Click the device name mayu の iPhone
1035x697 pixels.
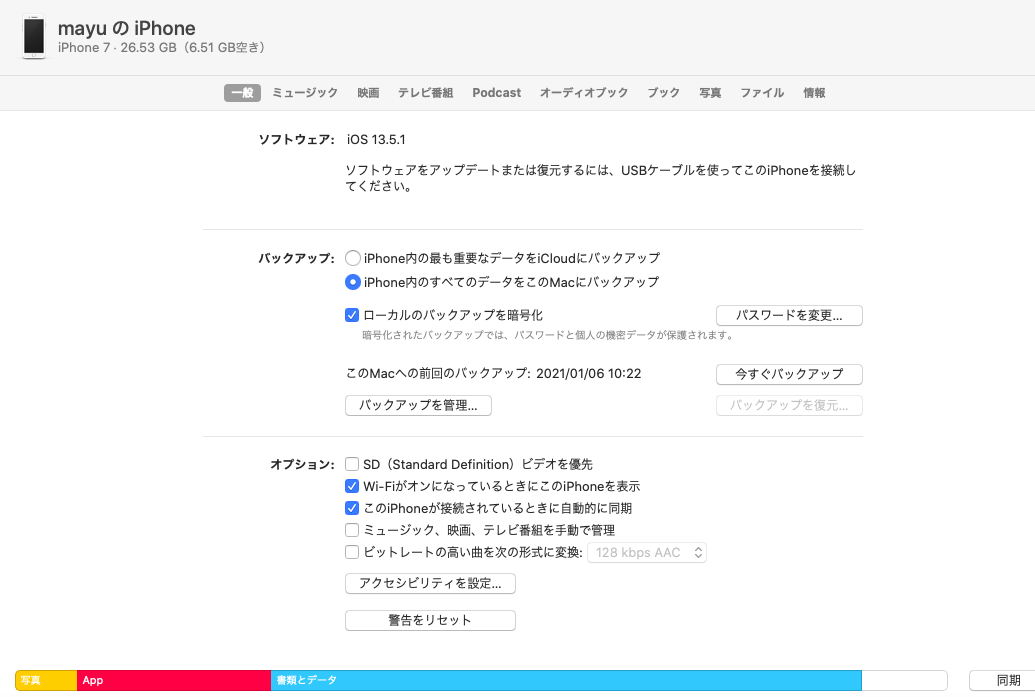pos(127,28)
